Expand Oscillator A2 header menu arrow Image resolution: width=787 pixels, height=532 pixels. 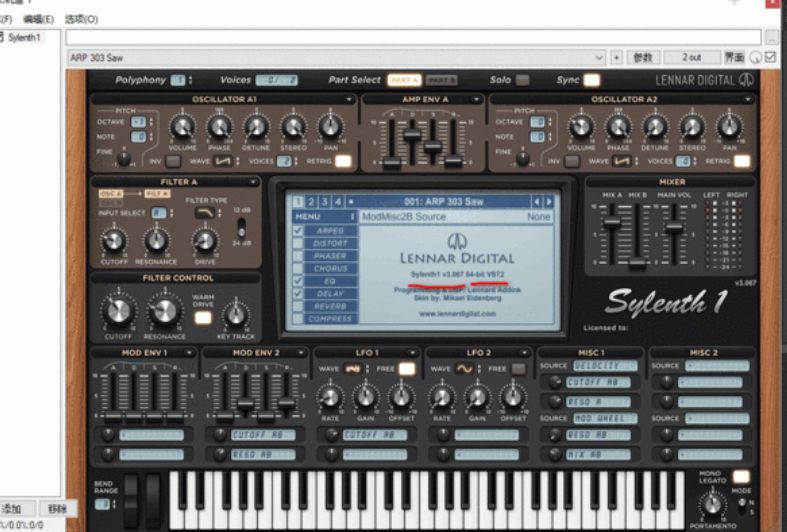(747, 99)
